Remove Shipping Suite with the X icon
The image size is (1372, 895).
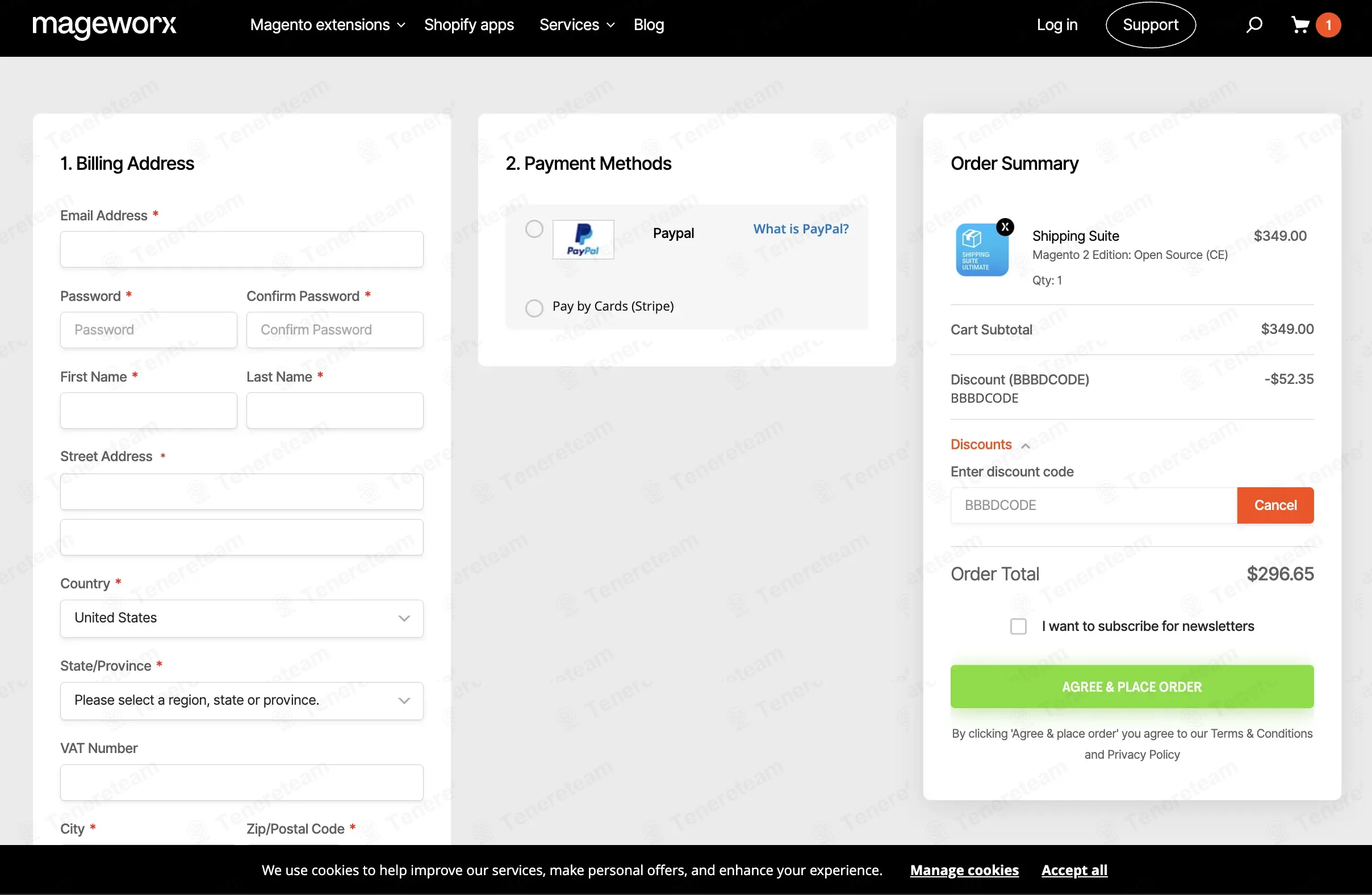pos(1005,227)
